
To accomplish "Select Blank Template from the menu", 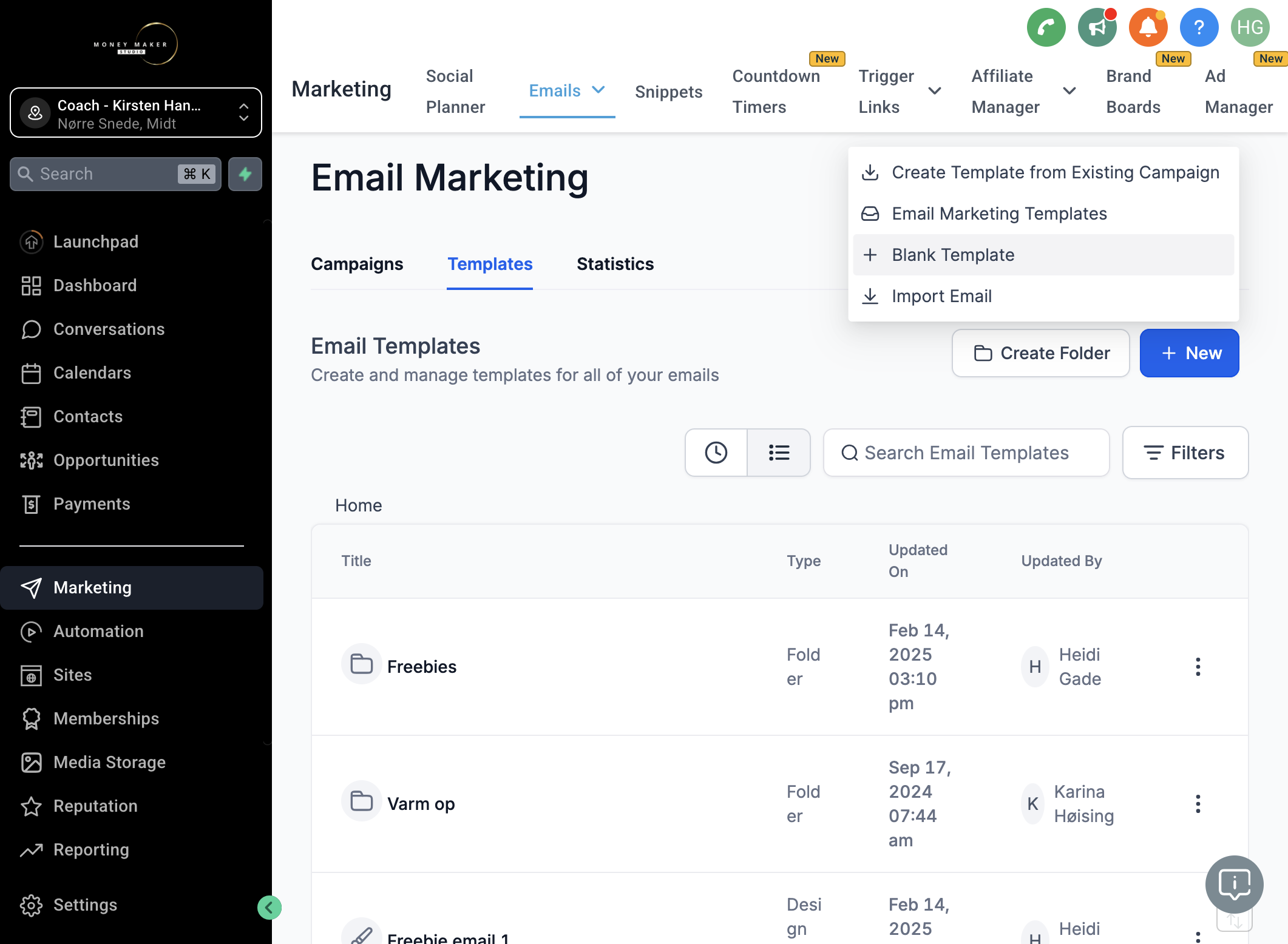I will (x=1043, y=255).
